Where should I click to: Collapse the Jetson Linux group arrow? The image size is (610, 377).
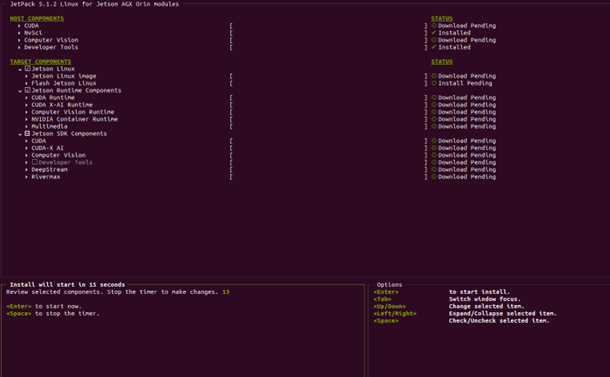(20, 69)
